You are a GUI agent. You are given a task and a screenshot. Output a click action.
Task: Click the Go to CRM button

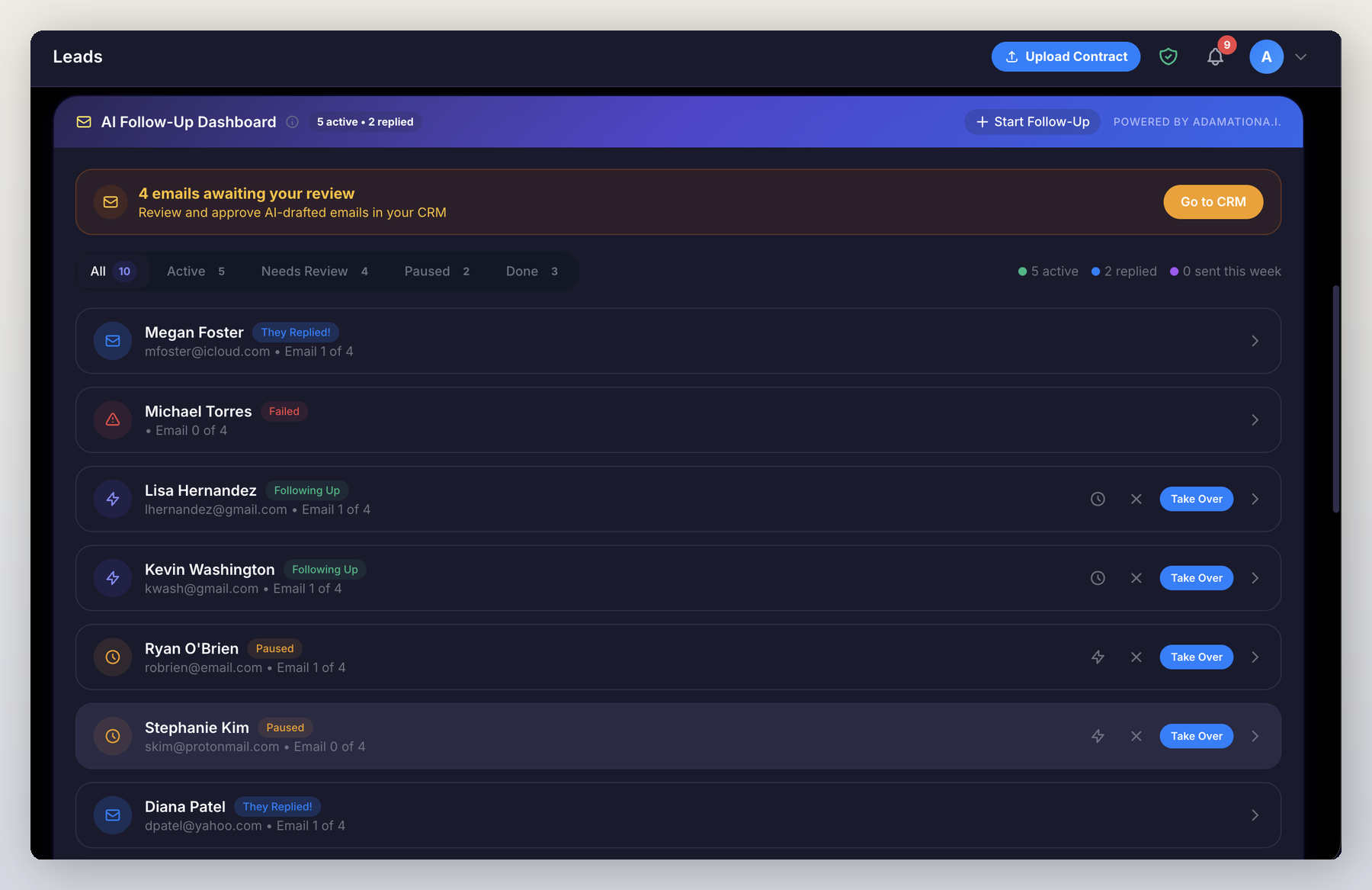(1213, 201)
